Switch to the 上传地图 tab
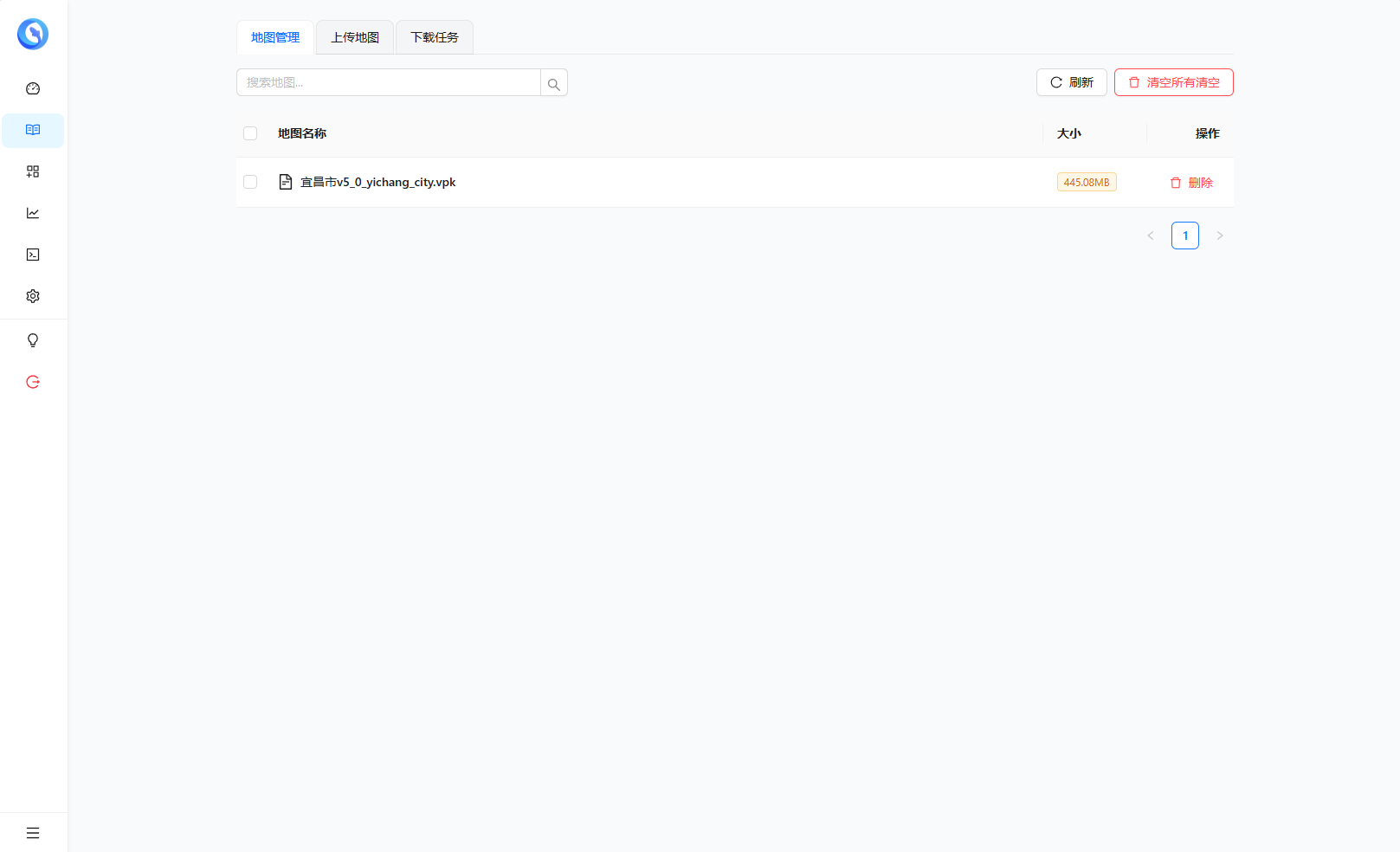This screenshot has width=1400, height=852. tap(355, 37)
